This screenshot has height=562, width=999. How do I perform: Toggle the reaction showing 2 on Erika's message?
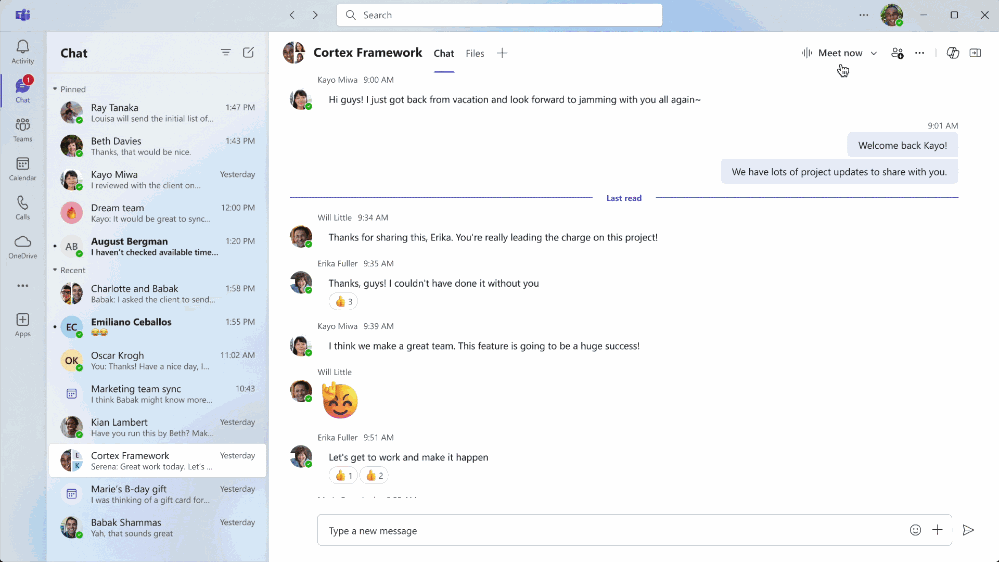374,475
